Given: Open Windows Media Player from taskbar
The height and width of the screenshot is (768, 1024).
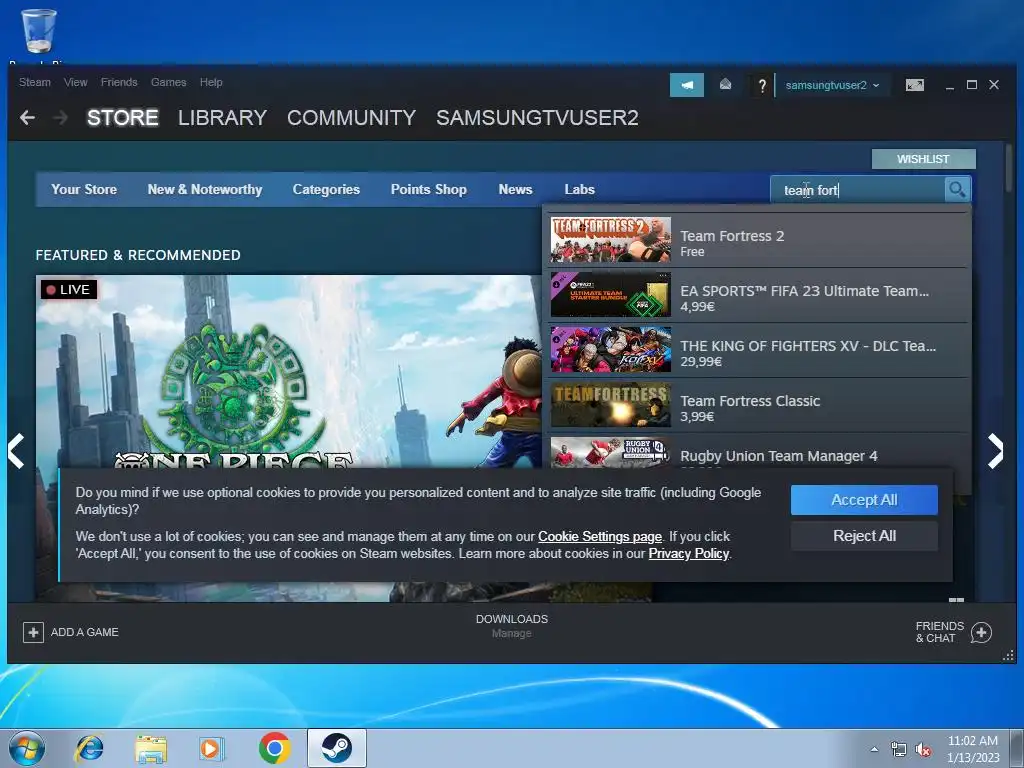Looking at the screenshot, I should [x=212, y=748].
